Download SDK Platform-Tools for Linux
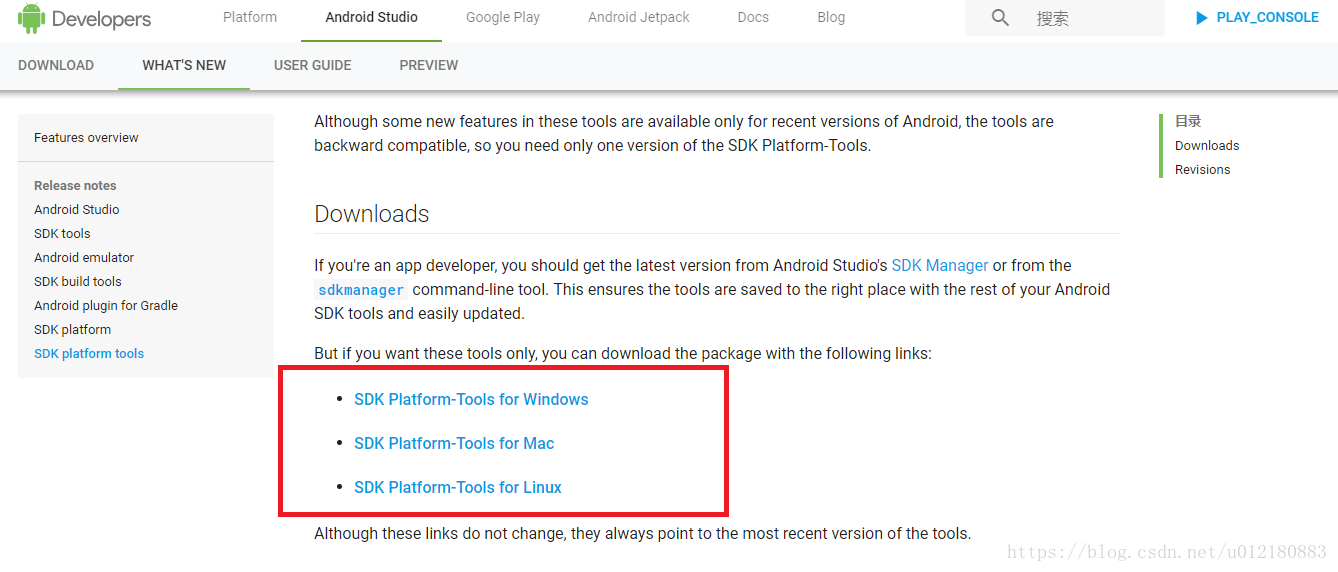This screenshot has width=1338, height=572. click(458, 487)
